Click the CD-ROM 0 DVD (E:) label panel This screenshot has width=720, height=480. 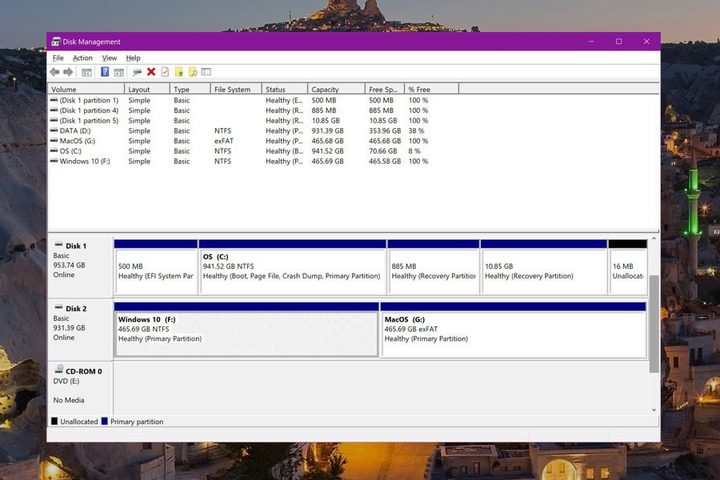[81, 388]
